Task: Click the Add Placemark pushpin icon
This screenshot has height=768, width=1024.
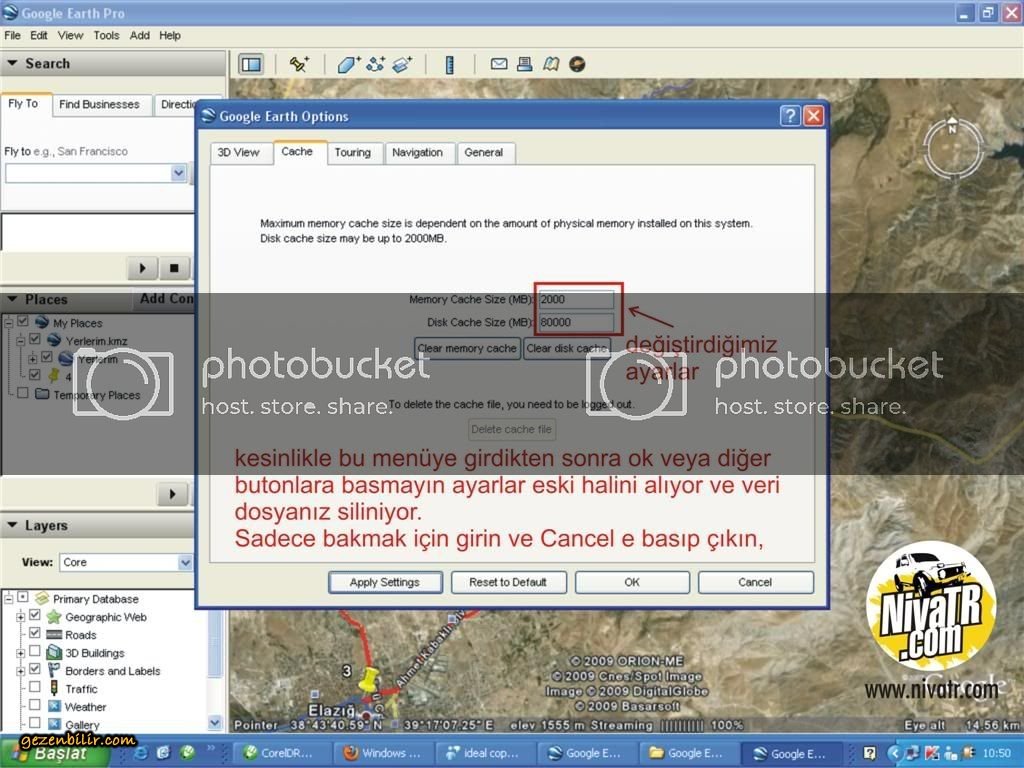Action: click(x=299, y=64)
